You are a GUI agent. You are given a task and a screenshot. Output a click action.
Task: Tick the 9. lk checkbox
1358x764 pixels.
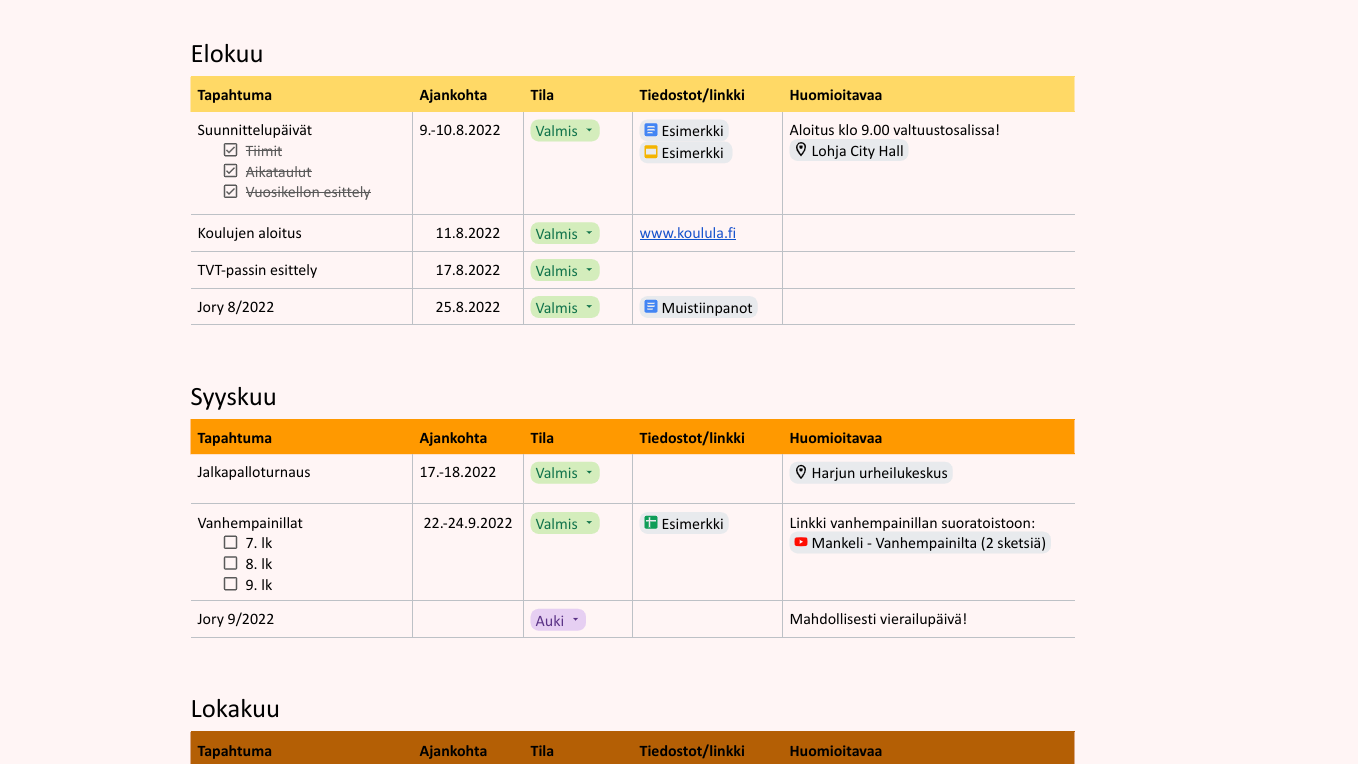[x=231, y=584]
